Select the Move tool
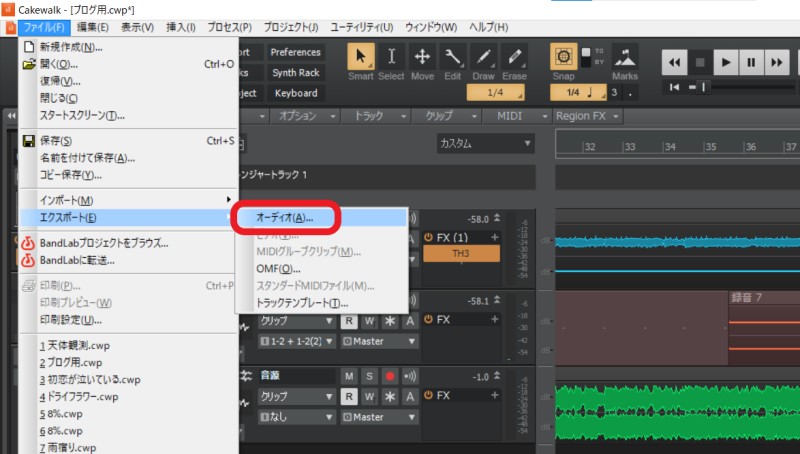 [422, 57]
